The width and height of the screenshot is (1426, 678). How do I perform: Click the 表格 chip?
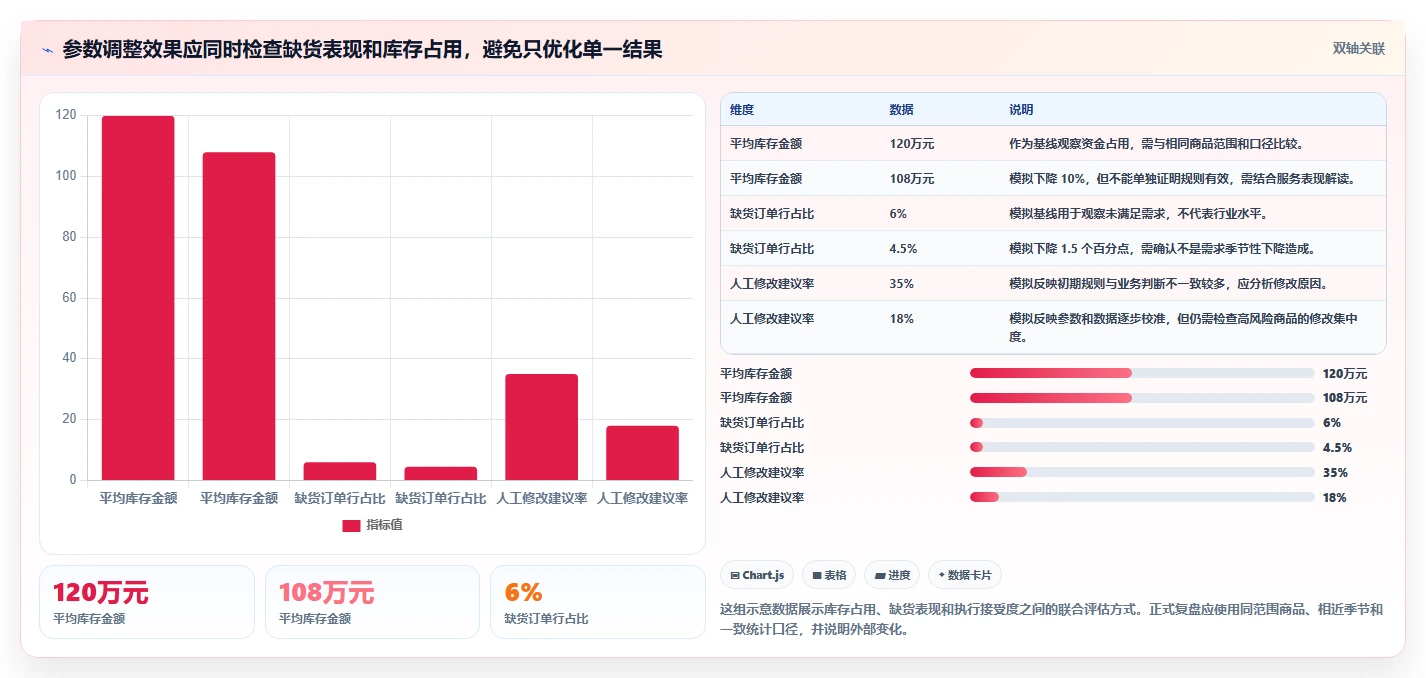[x=829, y=575]
